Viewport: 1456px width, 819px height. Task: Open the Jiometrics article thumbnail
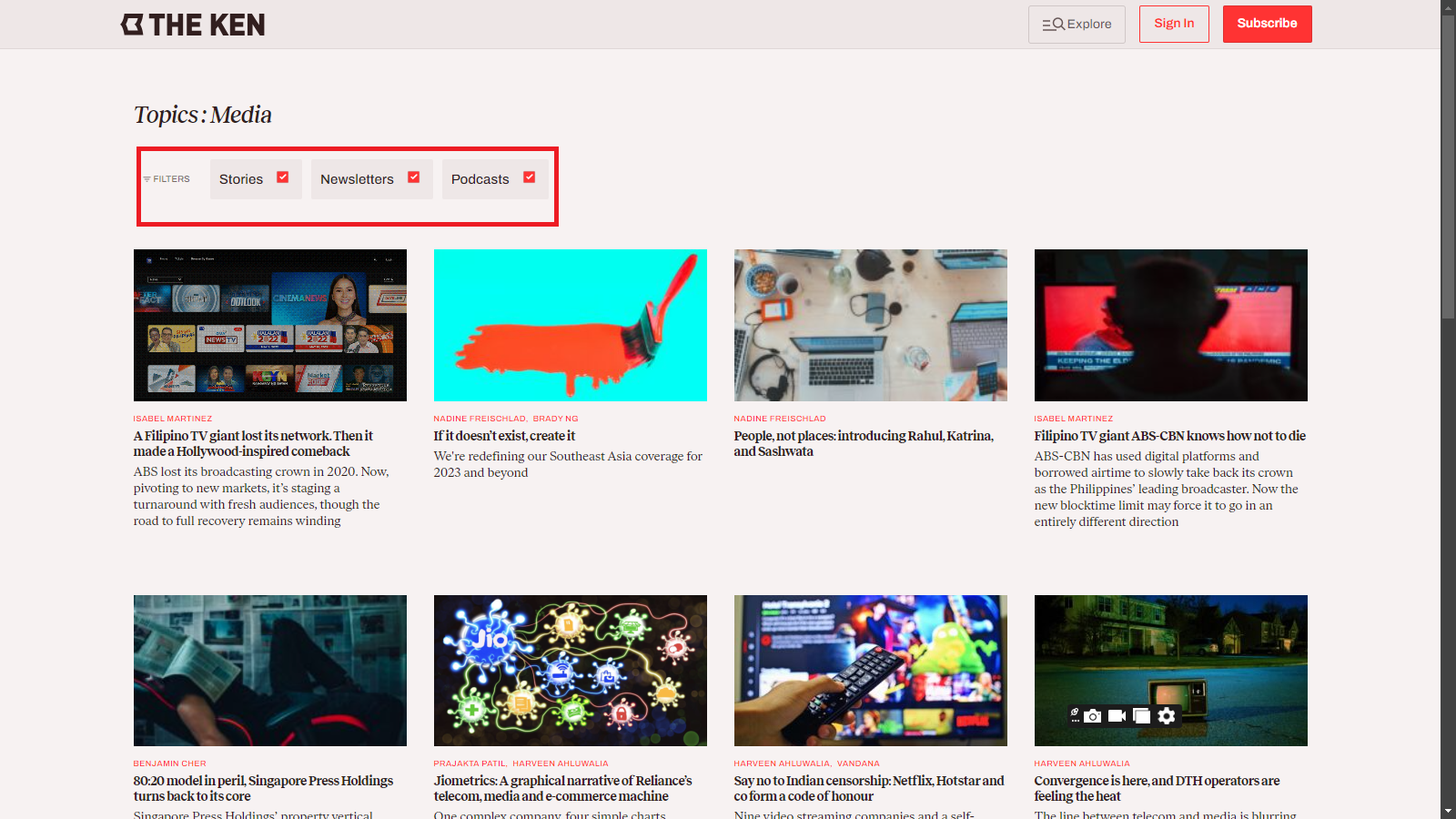point(571,671)
